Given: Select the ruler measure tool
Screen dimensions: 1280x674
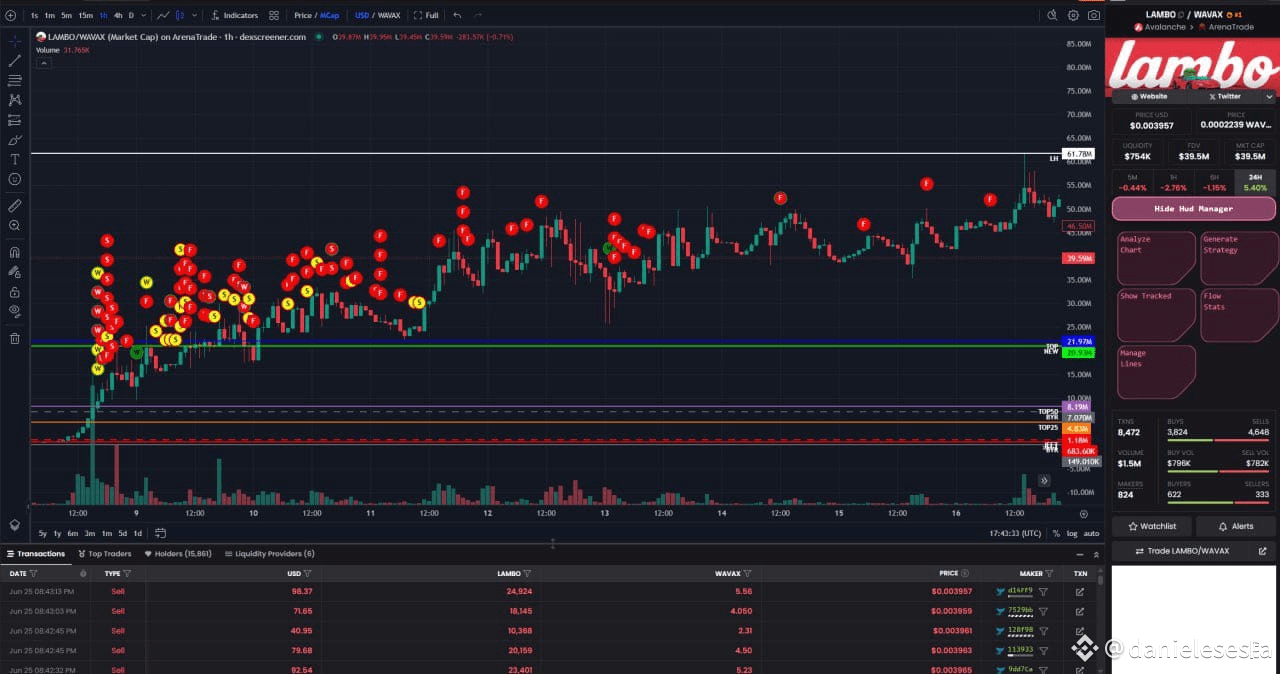Looking at the screenshot, I should (14, 205).
